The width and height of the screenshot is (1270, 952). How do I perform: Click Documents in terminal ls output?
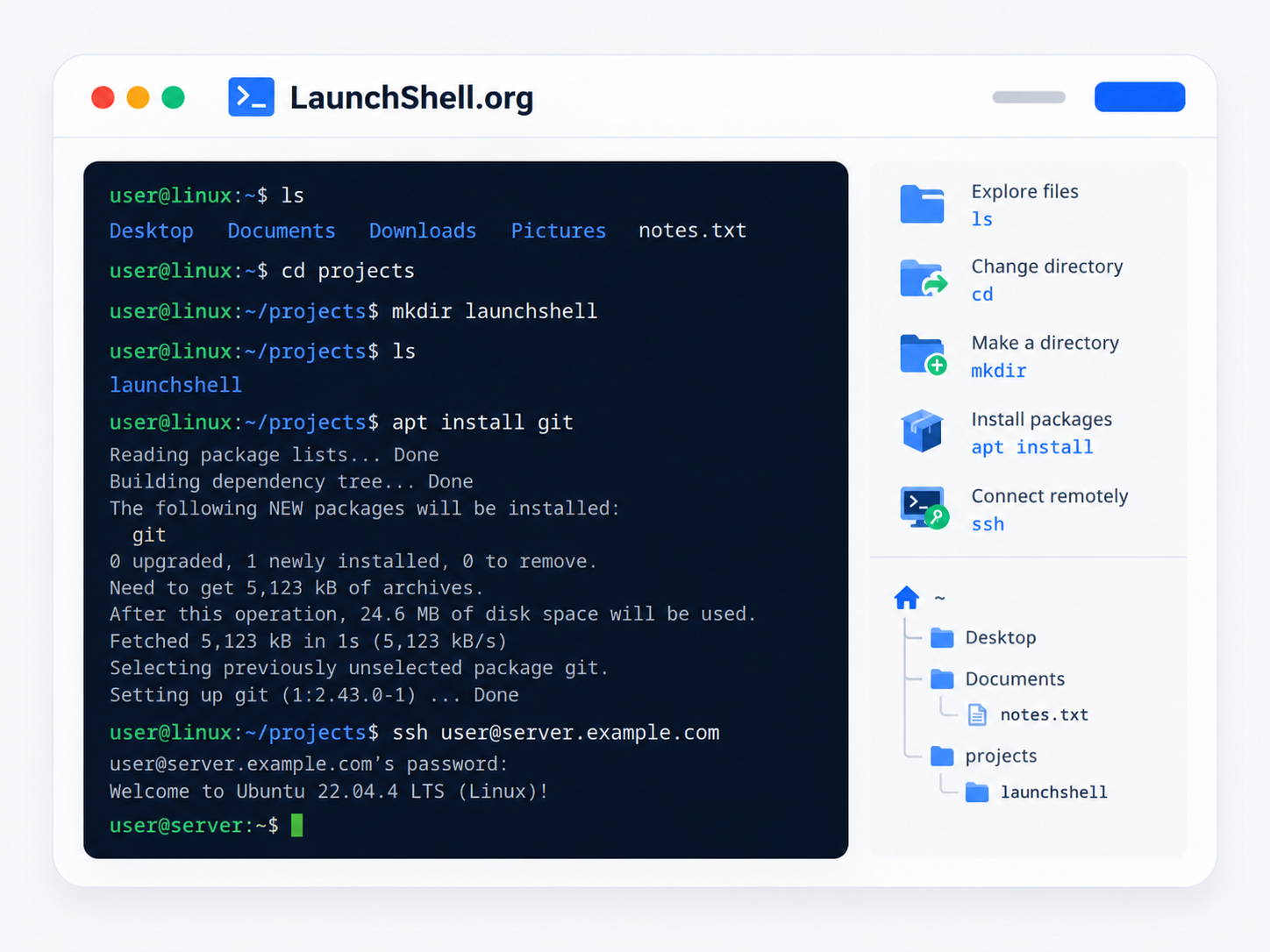click(x=282, y=231)
